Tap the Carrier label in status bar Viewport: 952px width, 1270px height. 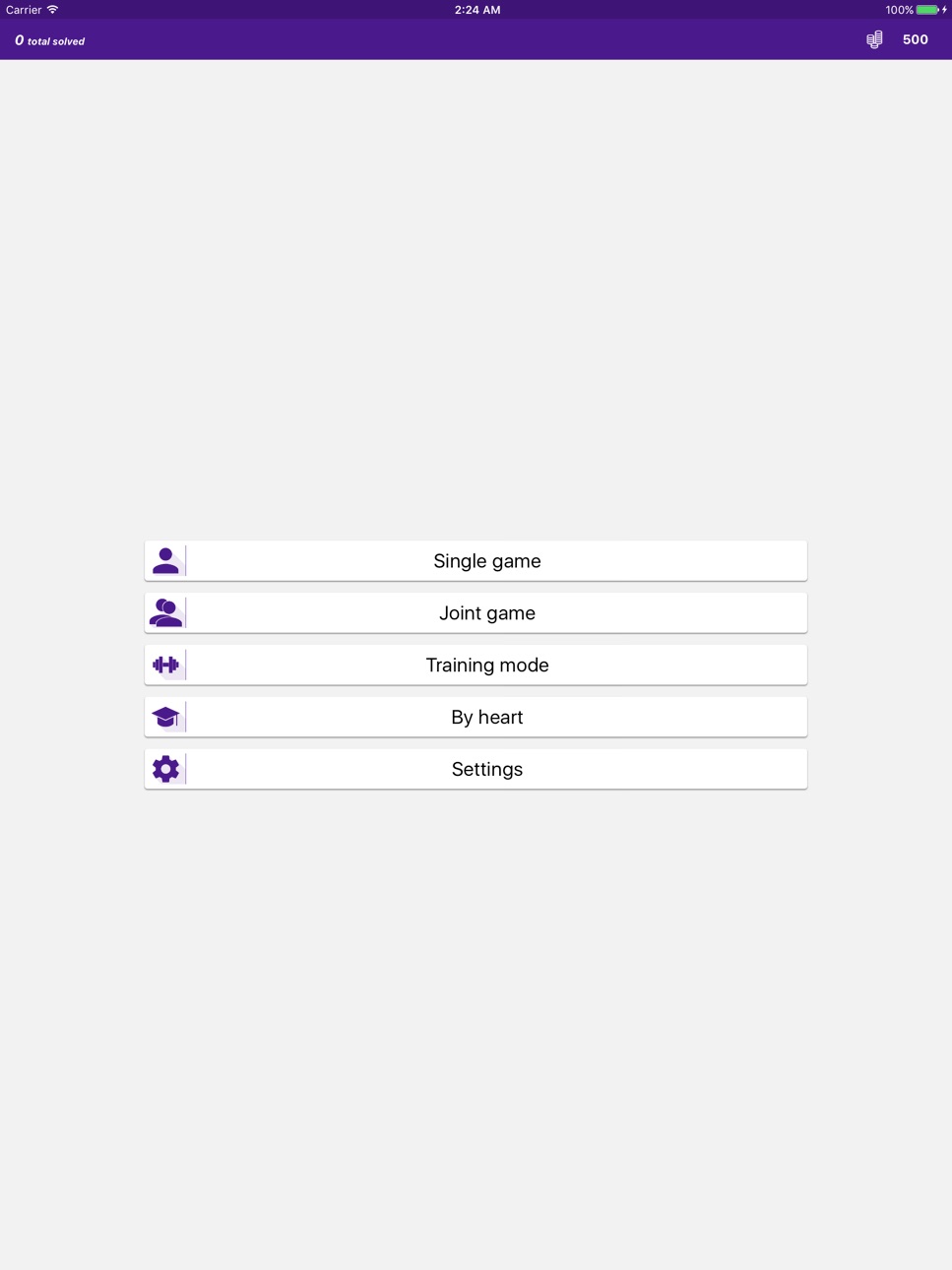pyautogui.click(x=24, y=10)
